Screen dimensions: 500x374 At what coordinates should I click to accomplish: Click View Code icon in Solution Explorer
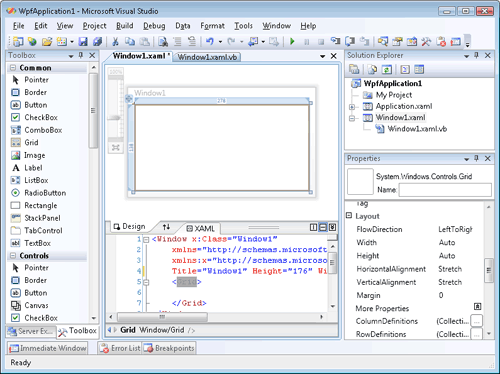coord(405,69)
